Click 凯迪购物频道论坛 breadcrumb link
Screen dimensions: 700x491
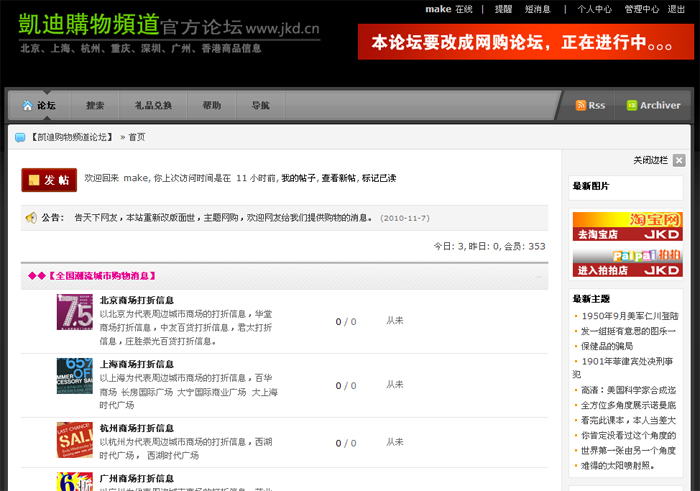tap(71, 137)
